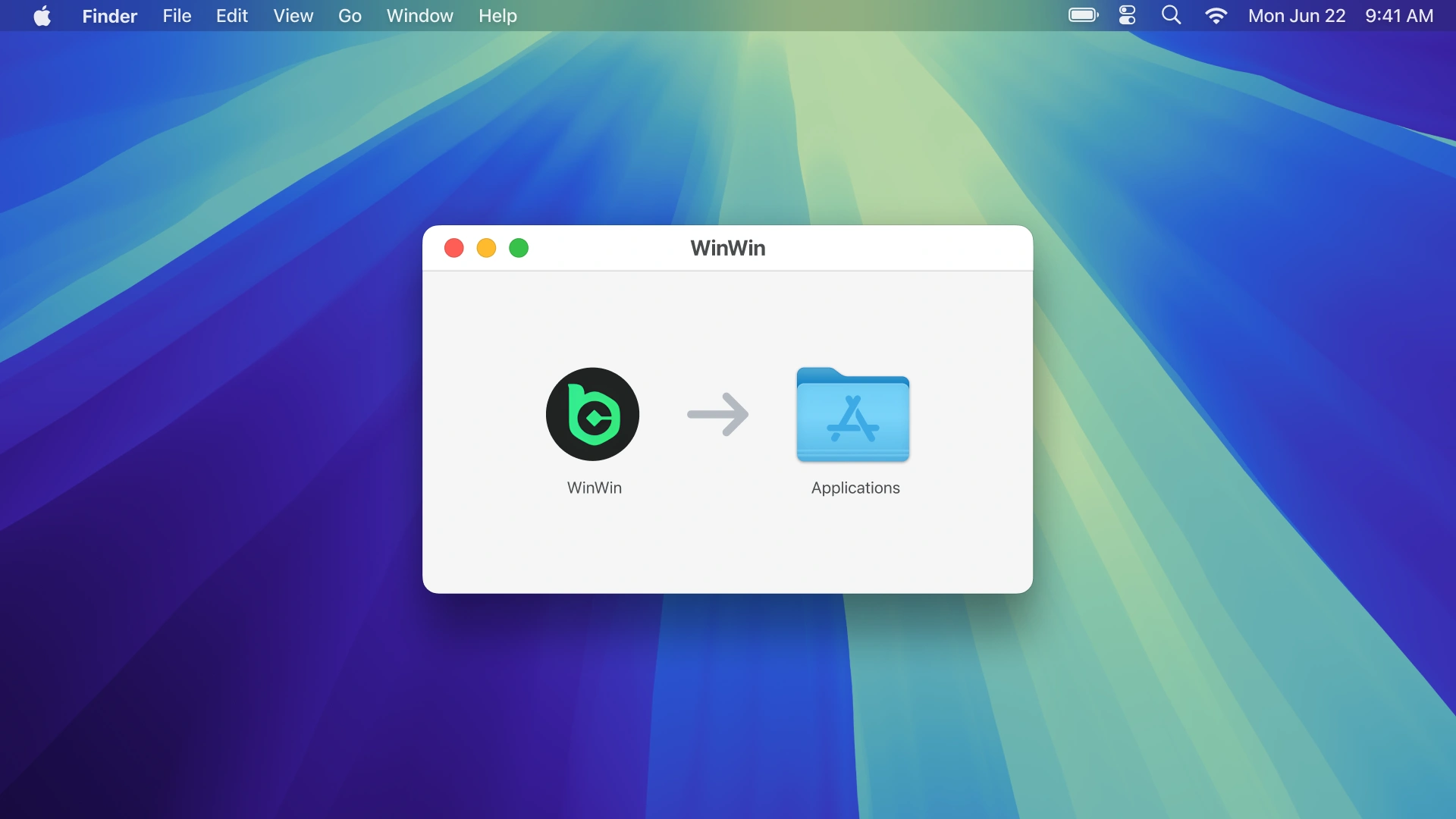The width and height of the screenshot is (1456, 819).
Task: Click the date Mon Jun 22 in menu bar
Action: coord(1297,15)
